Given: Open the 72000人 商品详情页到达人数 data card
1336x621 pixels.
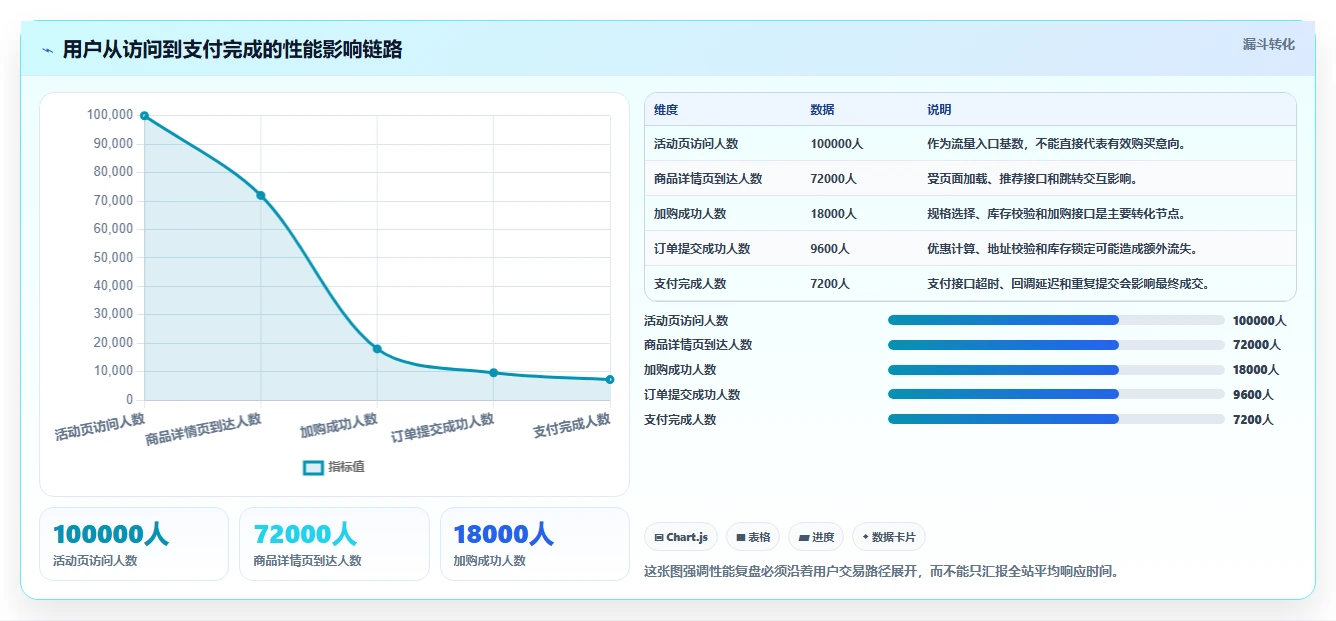Looking at the screenshot, I should pyautogui.click(x=335, y=544).
